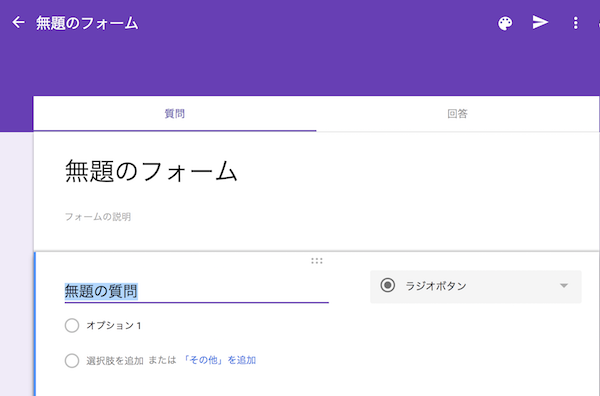This screenshot has width=600, height=396.
Task: Edit the オプション 1 option text
Action: pyautogui.click(x=114, y=326)
